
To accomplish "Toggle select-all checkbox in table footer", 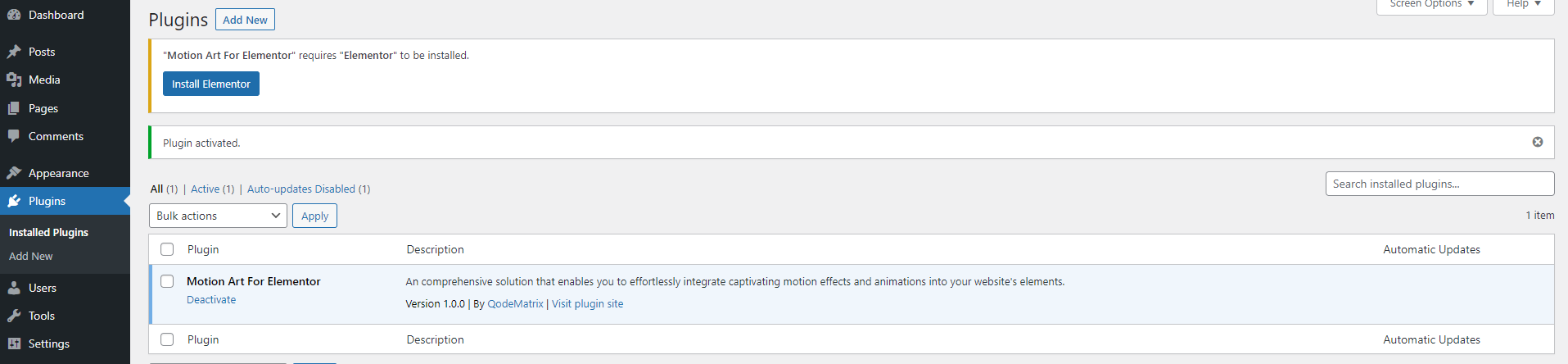I will [167, 339].
